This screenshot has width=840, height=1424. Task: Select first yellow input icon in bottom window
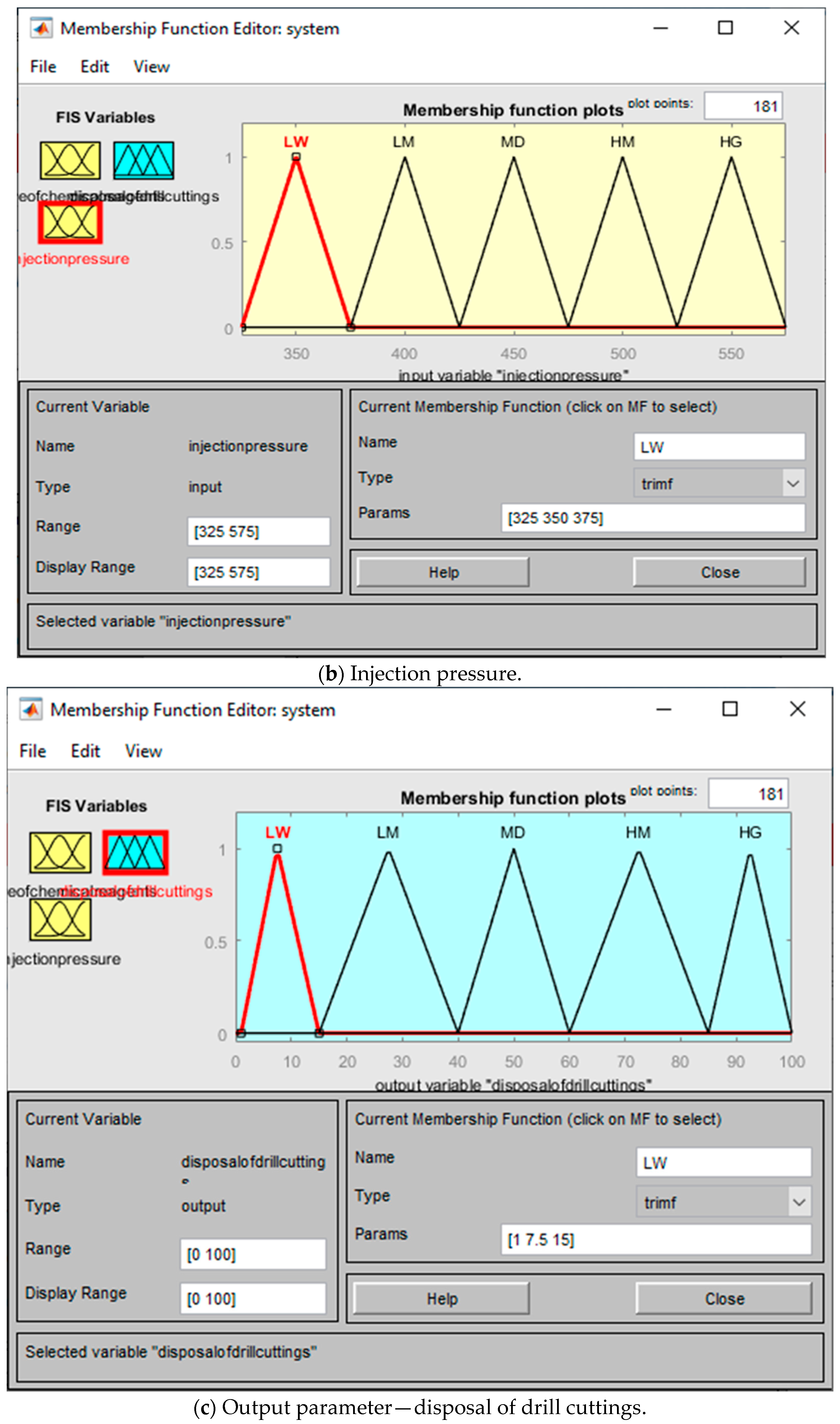click(60, 853)
